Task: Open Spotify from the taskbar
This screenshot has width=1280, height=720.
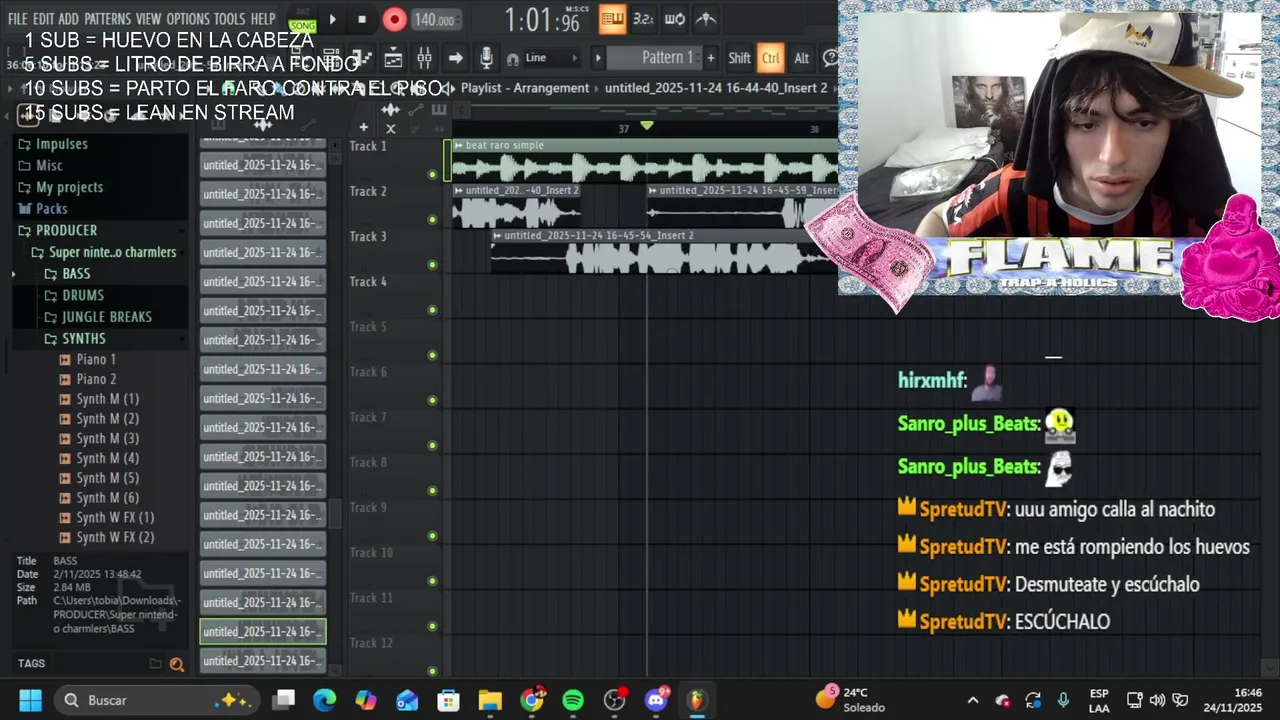Action: [x=573, y=700]
